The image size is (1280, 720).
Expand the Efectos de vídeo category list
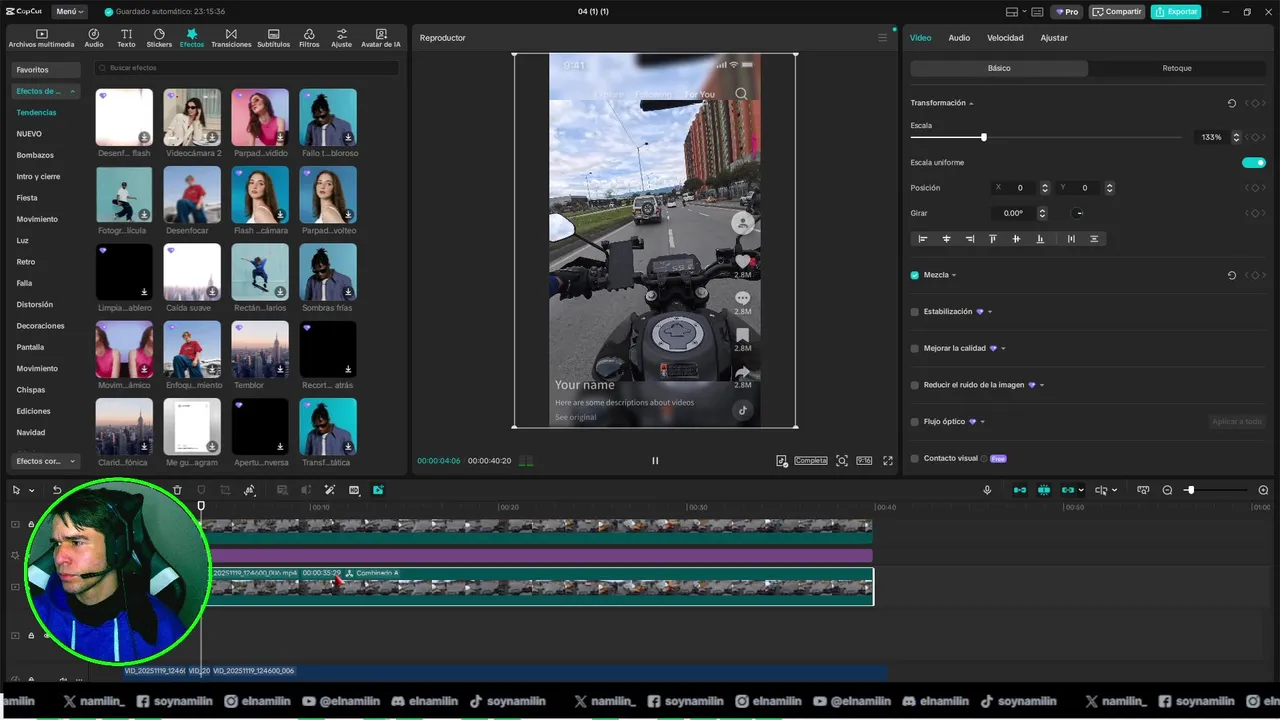46,91
